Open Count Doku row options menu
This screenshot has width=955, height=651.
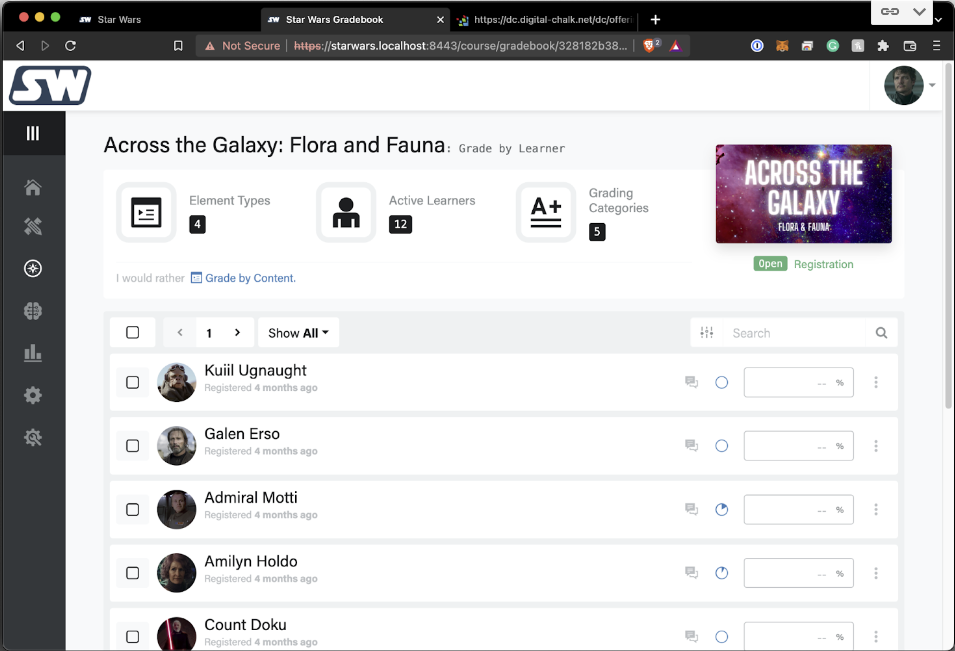tap(876, 636)
